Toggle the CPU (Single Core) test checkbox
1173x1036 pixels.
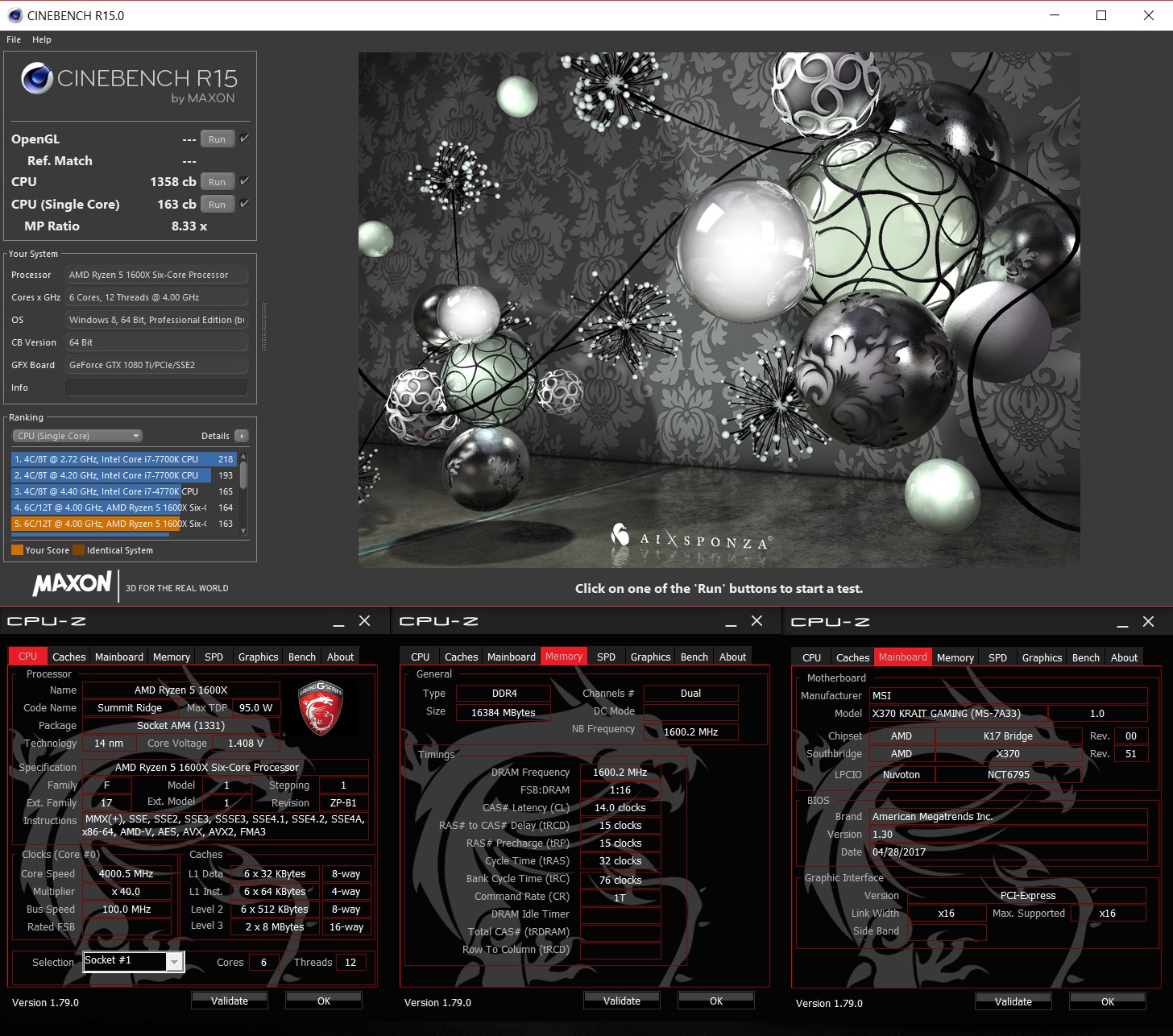pos(244,204)
